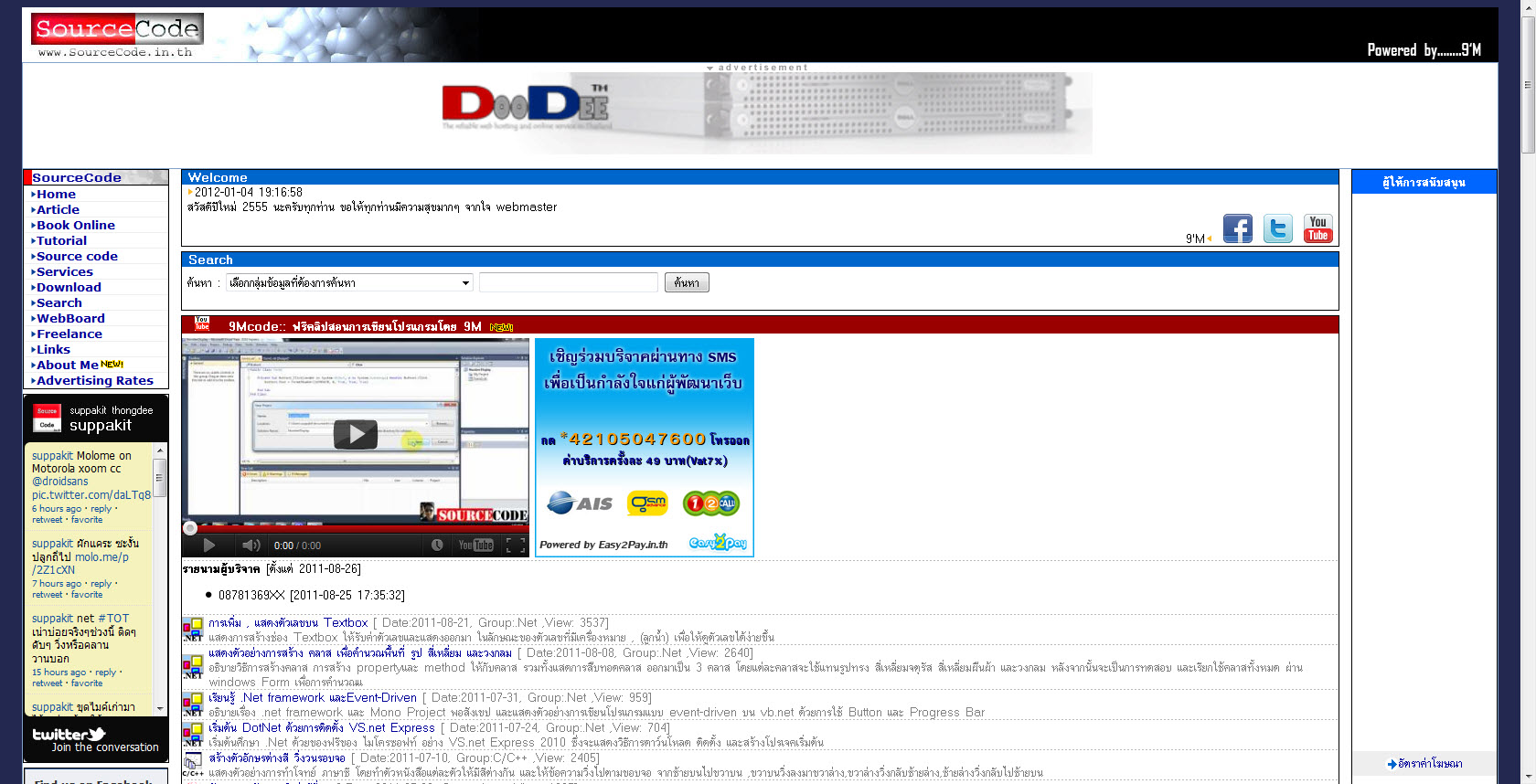Open the Search menu item

pyautogui.click(x=59, y=302)
